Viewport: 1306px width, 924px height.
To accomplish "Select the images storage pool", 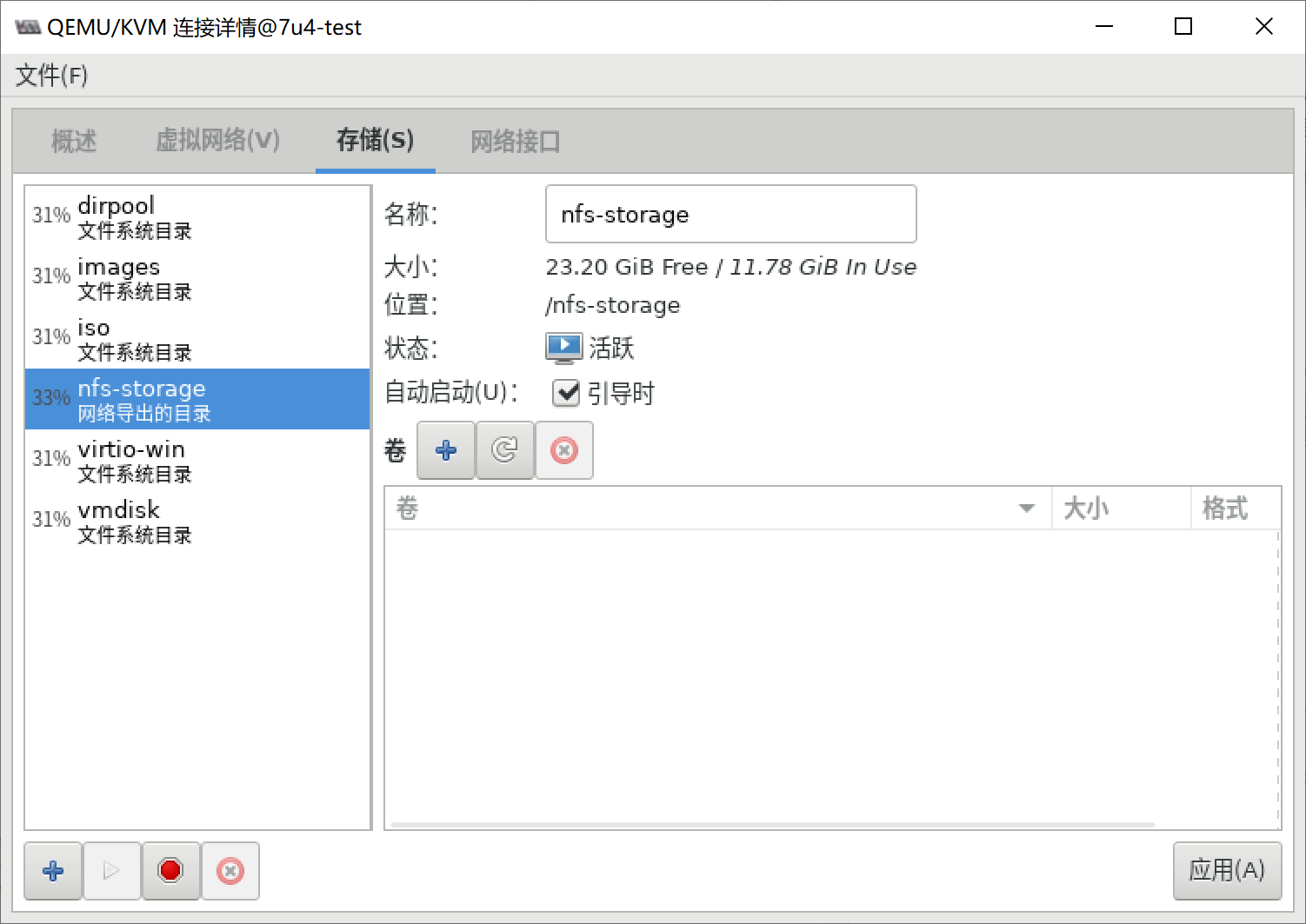I will (197, 277).
